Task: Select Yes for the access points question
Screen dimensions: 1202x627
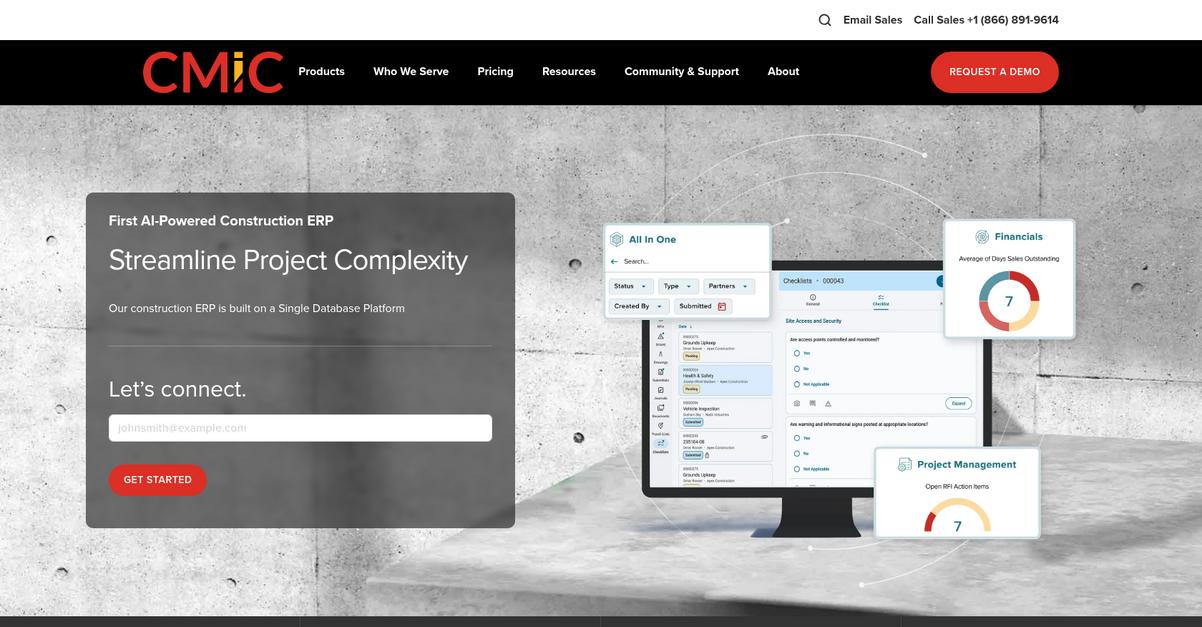Action: point(796,353)
